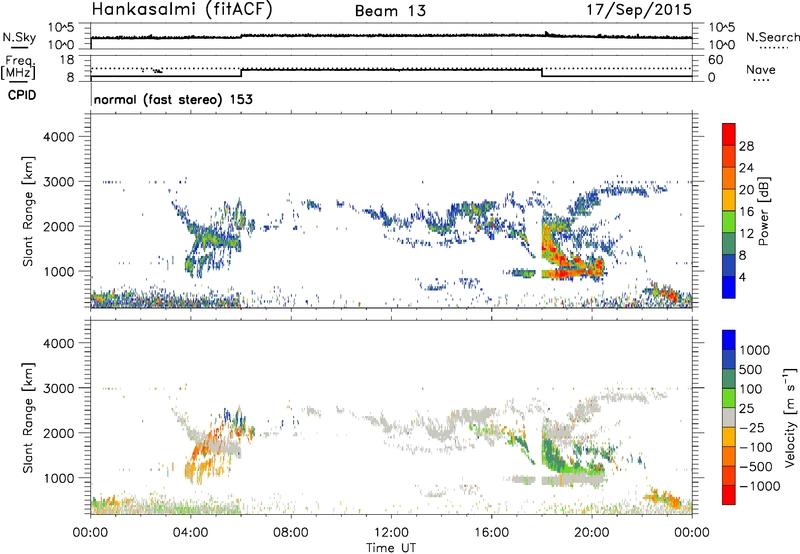
Task: Pick the light green segment of Power color bar
Action: coord(729,222)
